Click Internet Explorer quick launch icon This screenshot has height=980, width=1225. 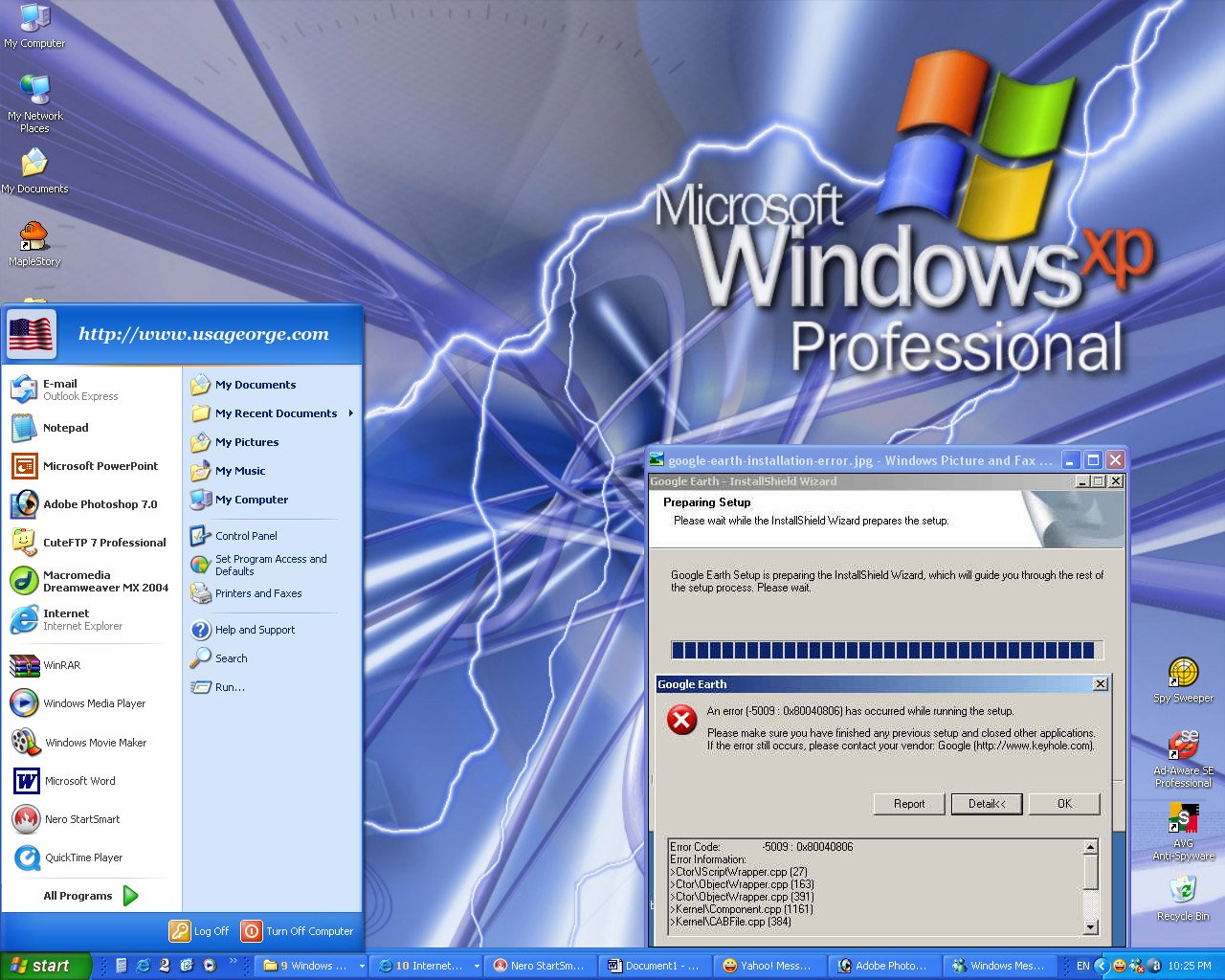pos(143,966)
